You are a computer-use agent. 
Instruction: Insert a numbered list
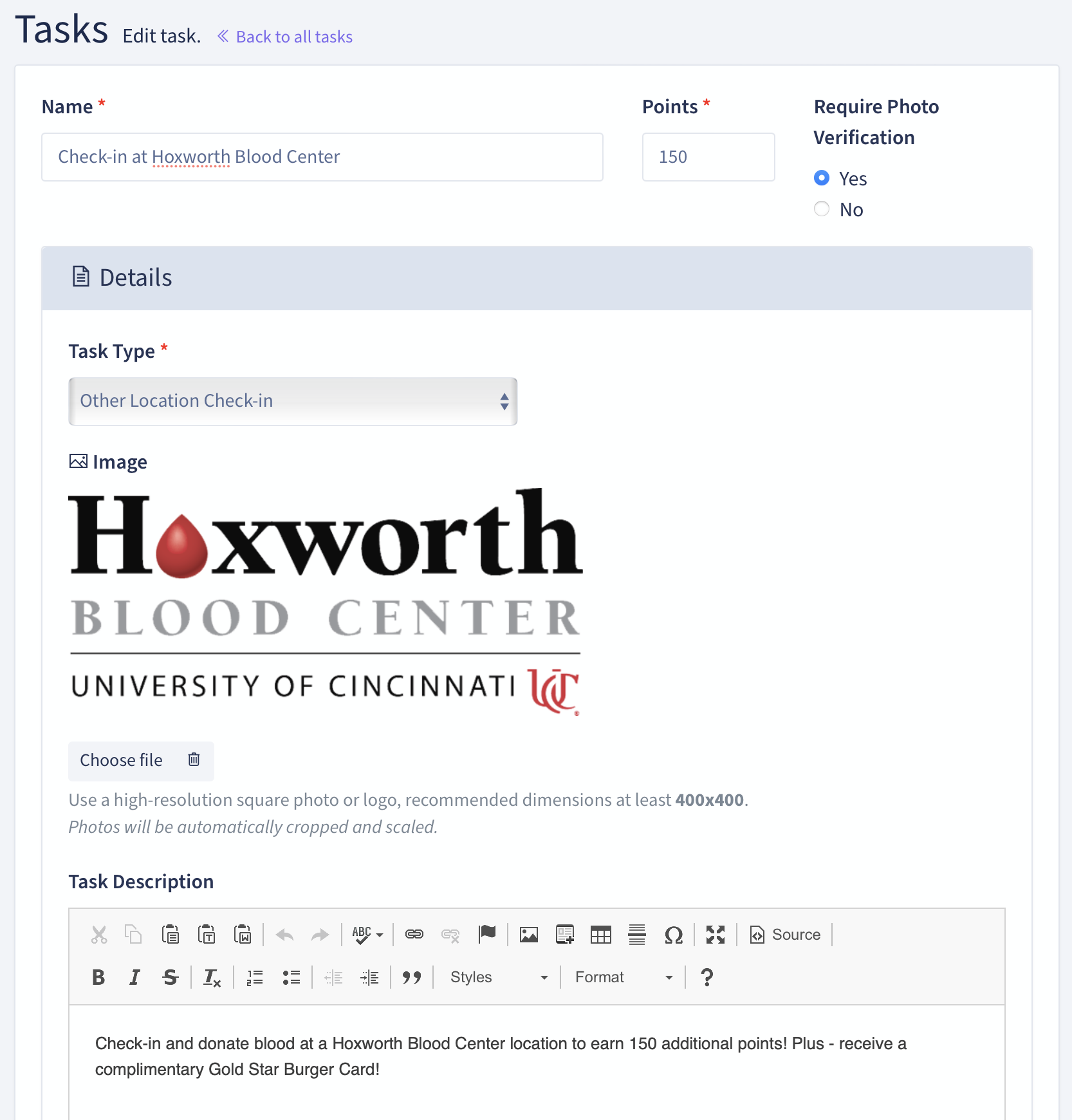[255, 977]
